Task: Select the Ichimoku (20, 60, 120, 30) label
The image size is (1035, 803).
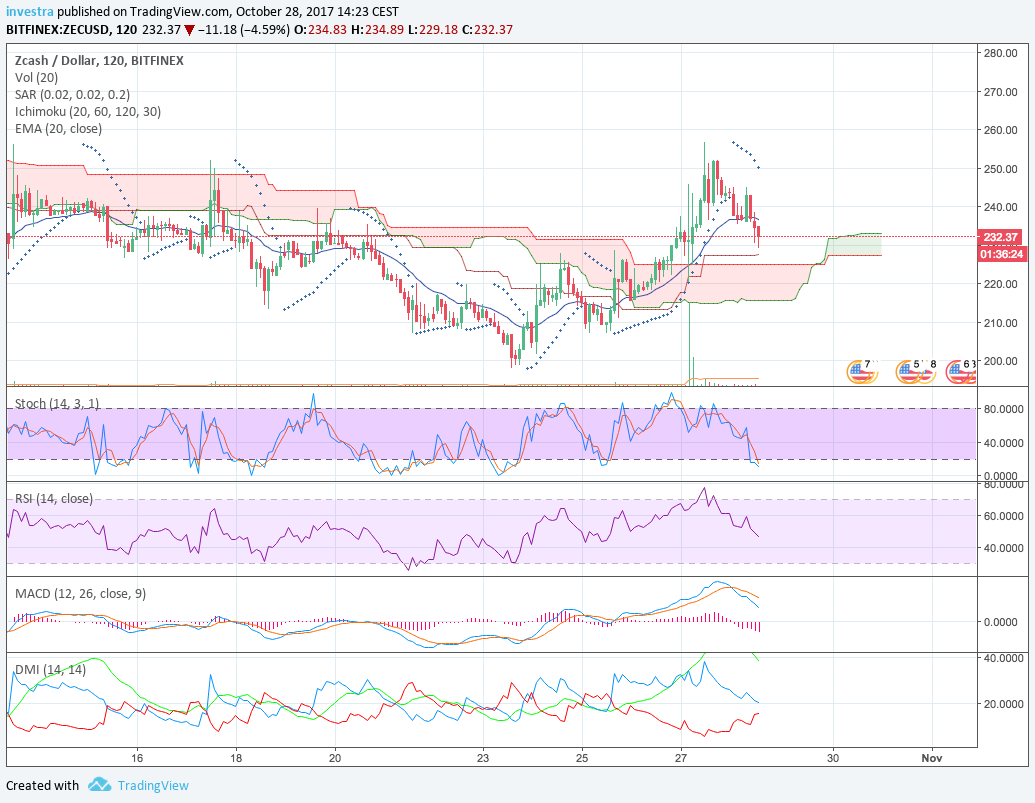Action: pyautogui.click(x=88, y=112)
